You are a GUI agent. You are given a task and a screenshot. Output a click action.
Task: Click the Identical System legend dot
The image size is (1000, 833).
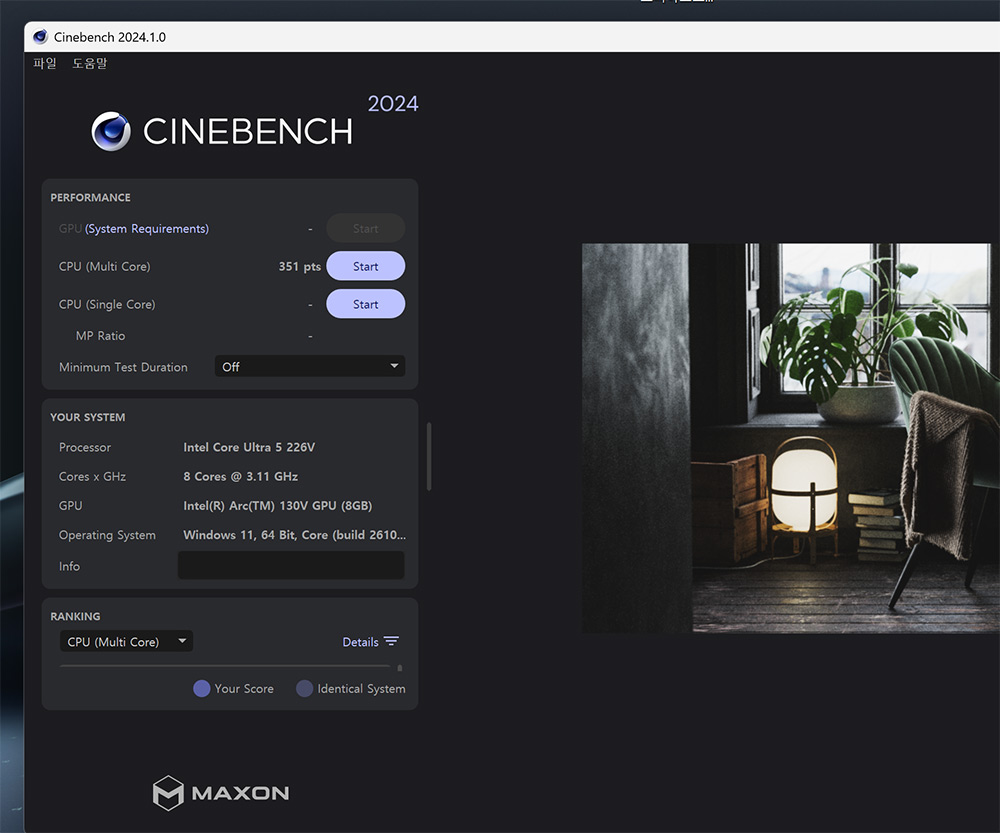click(304, 688)
